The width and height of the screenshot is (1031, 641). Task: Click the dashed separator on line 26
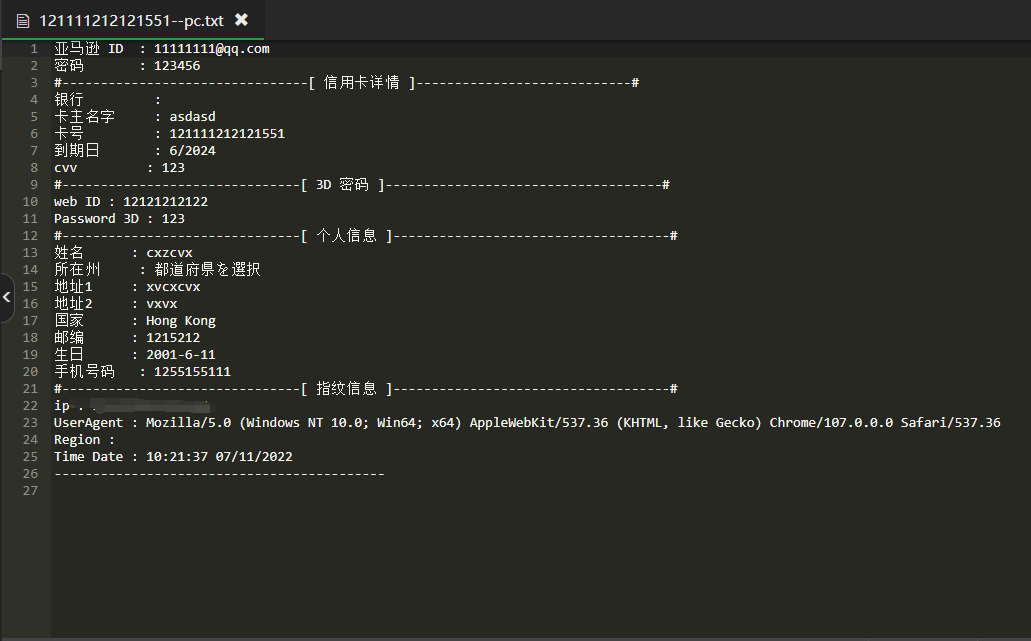[x=218, y=474]
